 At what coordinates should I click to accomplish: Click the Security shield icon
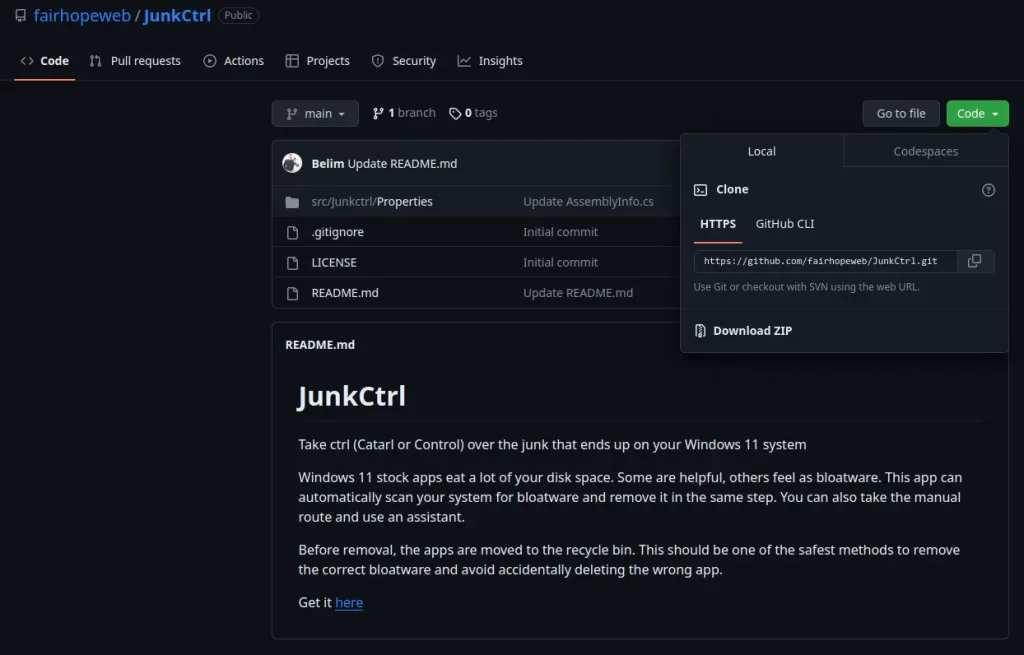tap(377, 61)
